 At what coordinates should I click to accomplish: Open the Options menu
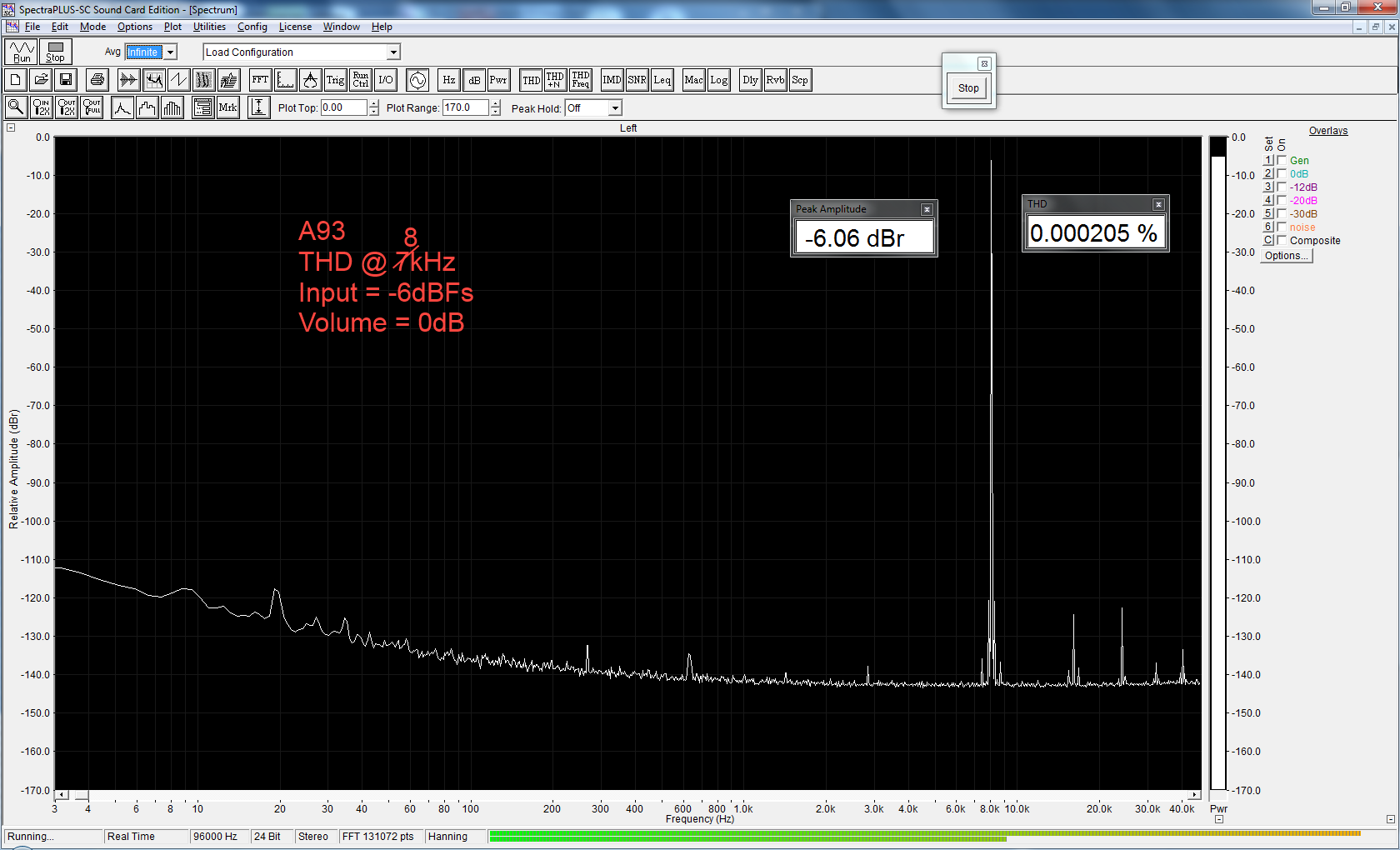[x=135, y=27]
